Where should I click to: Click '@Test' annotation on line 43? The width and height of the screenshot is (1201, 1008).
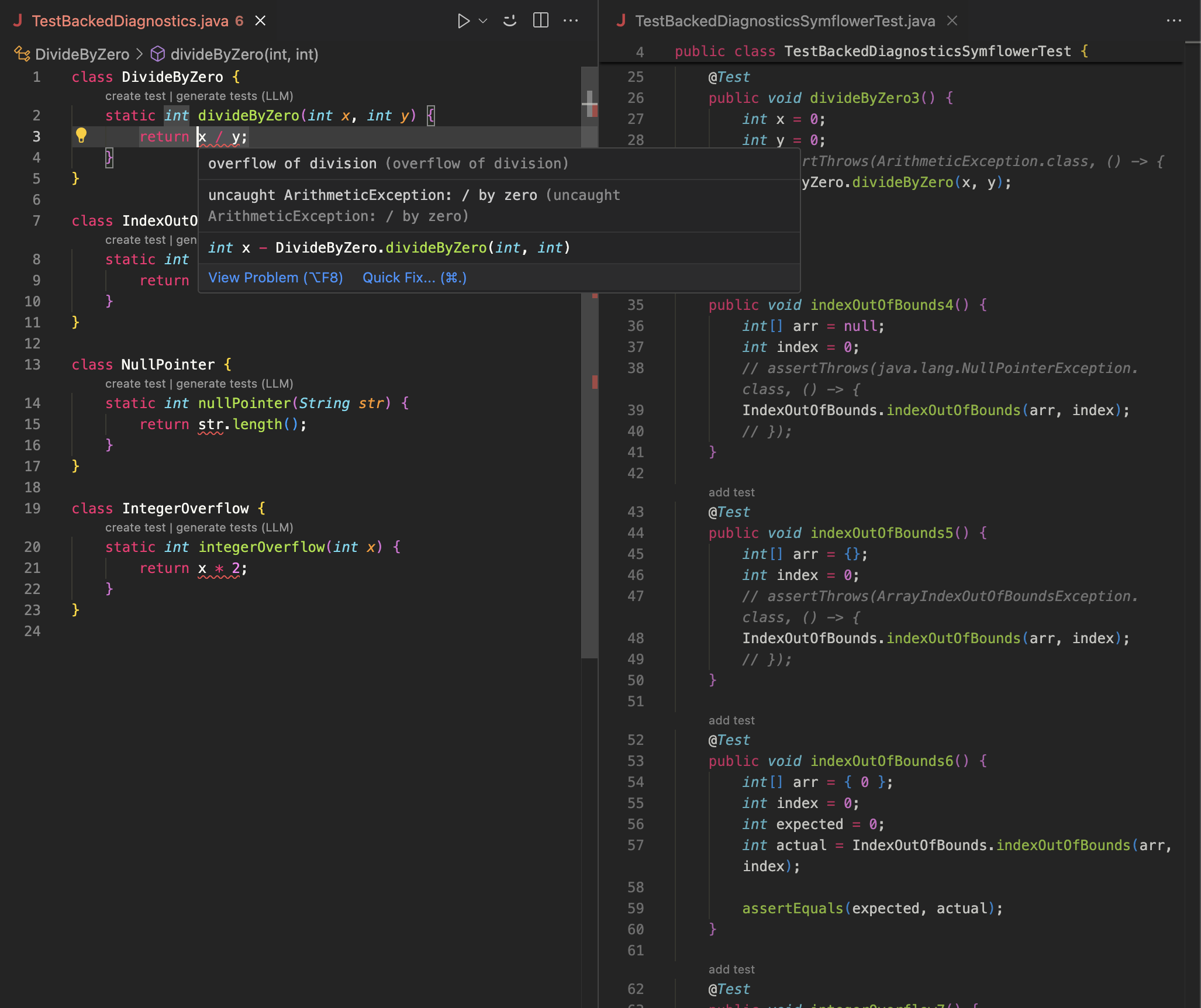pyautogui.click(x=729, y=512)
